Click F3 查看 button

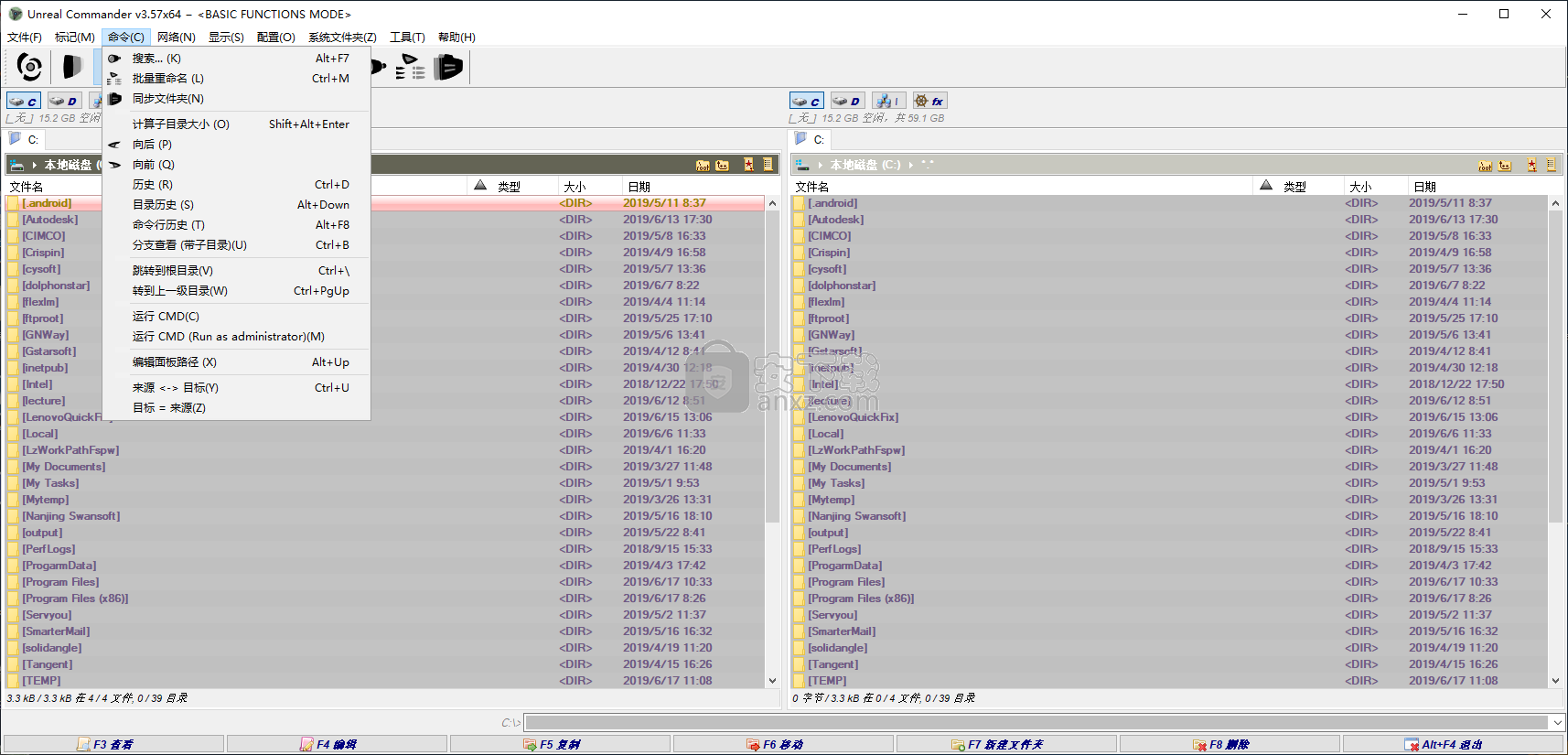coord(114,745)
